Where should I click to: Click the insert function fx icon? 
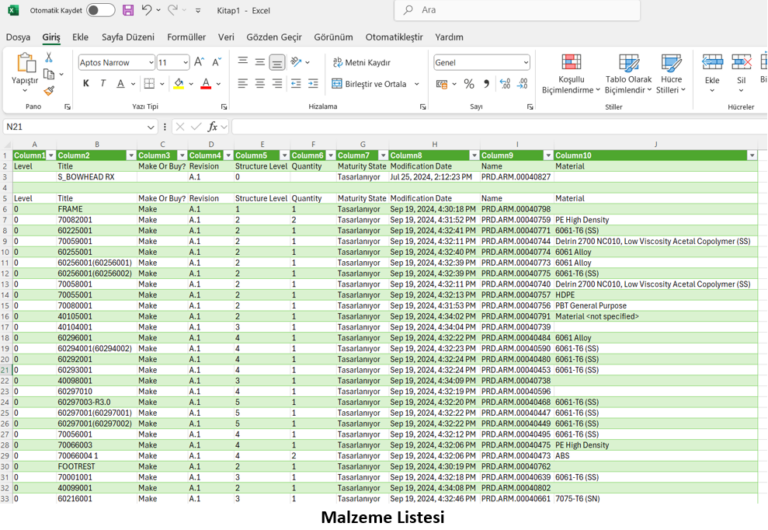[213, 127]
